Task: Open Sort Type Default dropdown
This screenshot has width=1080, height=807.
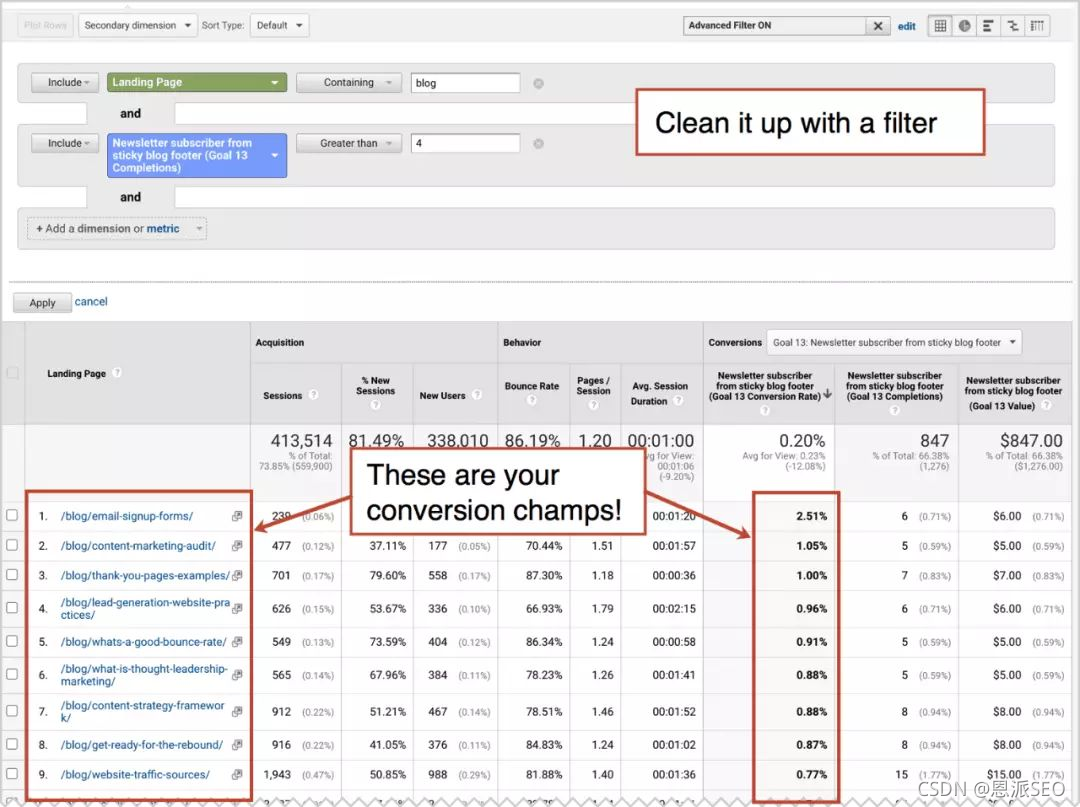Action: [x=279, y=25]
